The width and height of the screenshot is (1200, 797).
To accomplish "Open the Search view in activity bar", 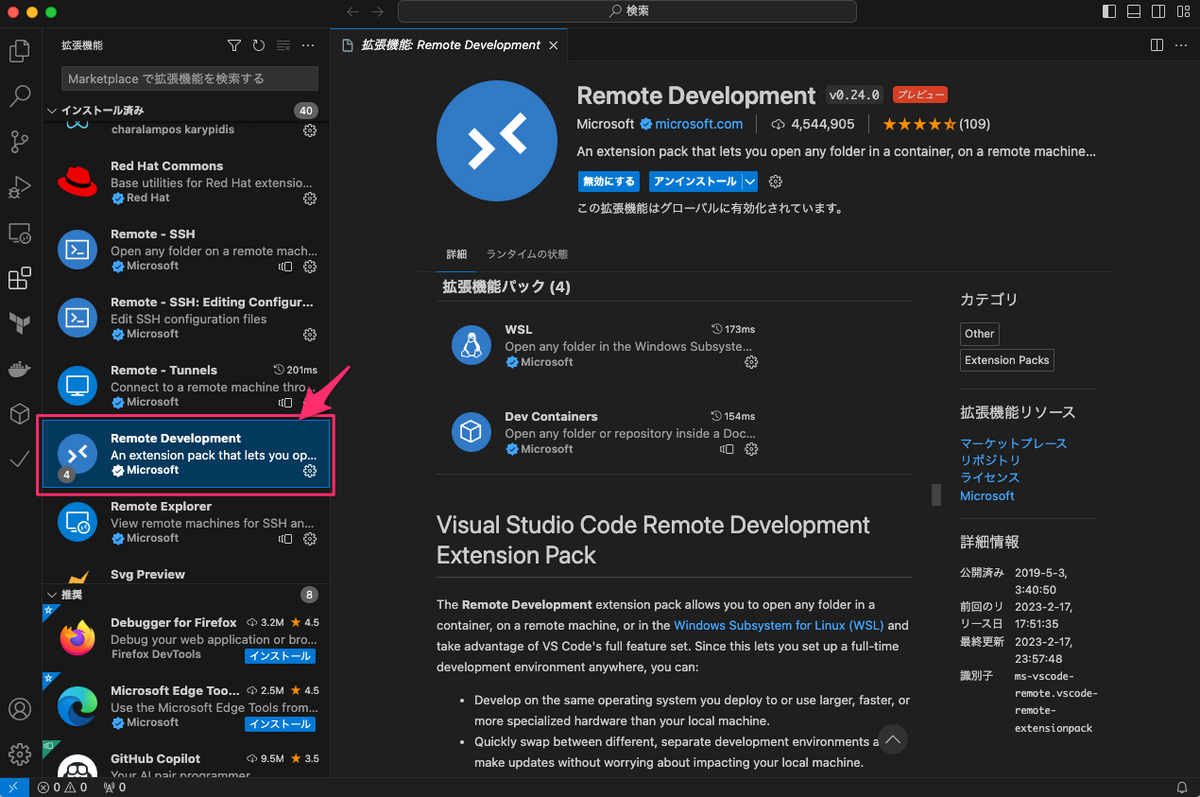I will click(x=19, y=97).
